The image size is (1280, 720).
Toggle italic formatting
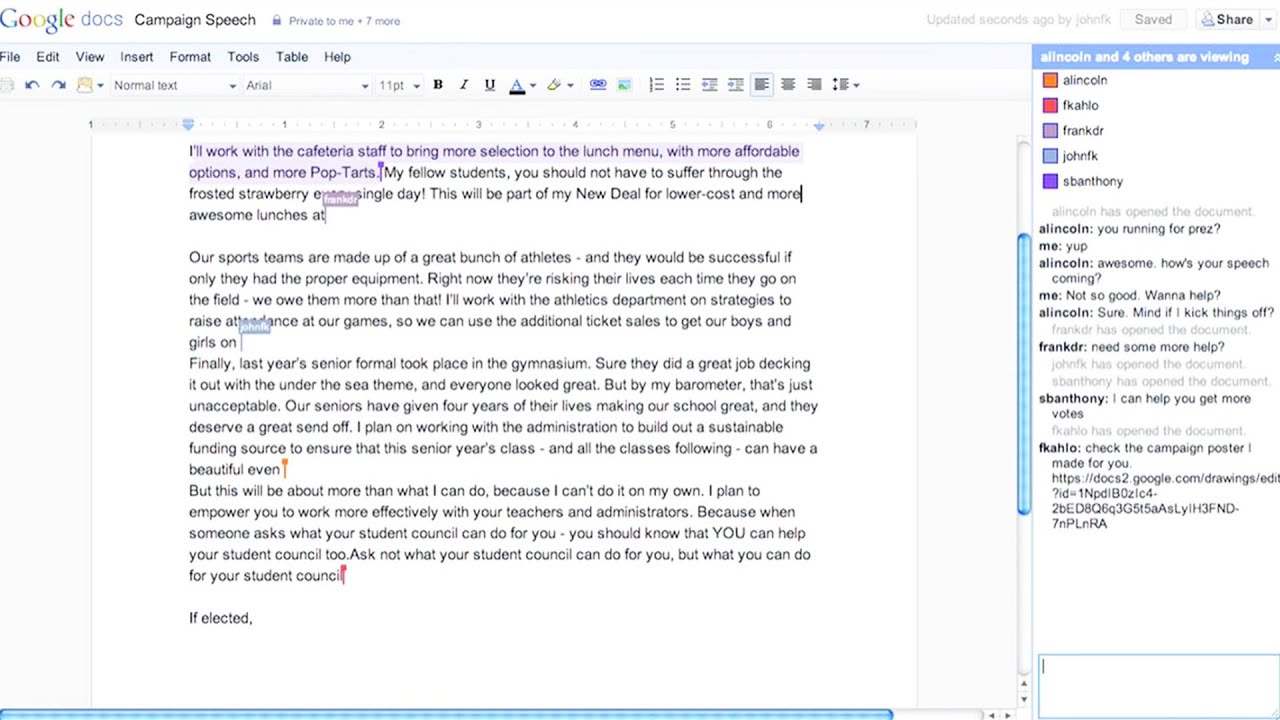[463, 85]
